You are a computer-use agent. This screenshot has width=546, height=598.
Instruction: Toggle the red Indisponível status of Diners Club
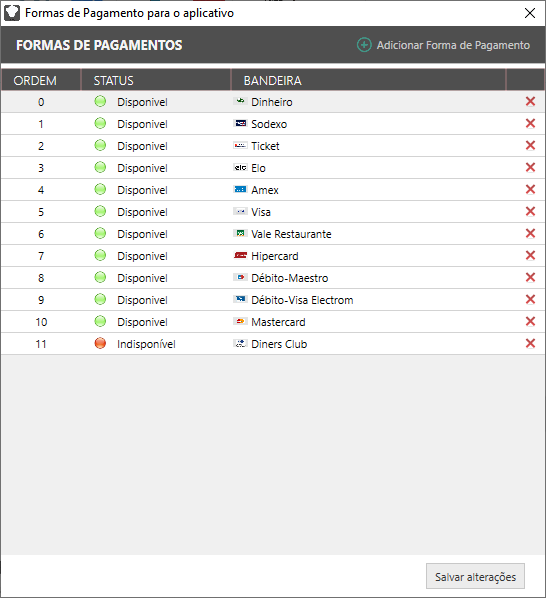click(100, 343)
